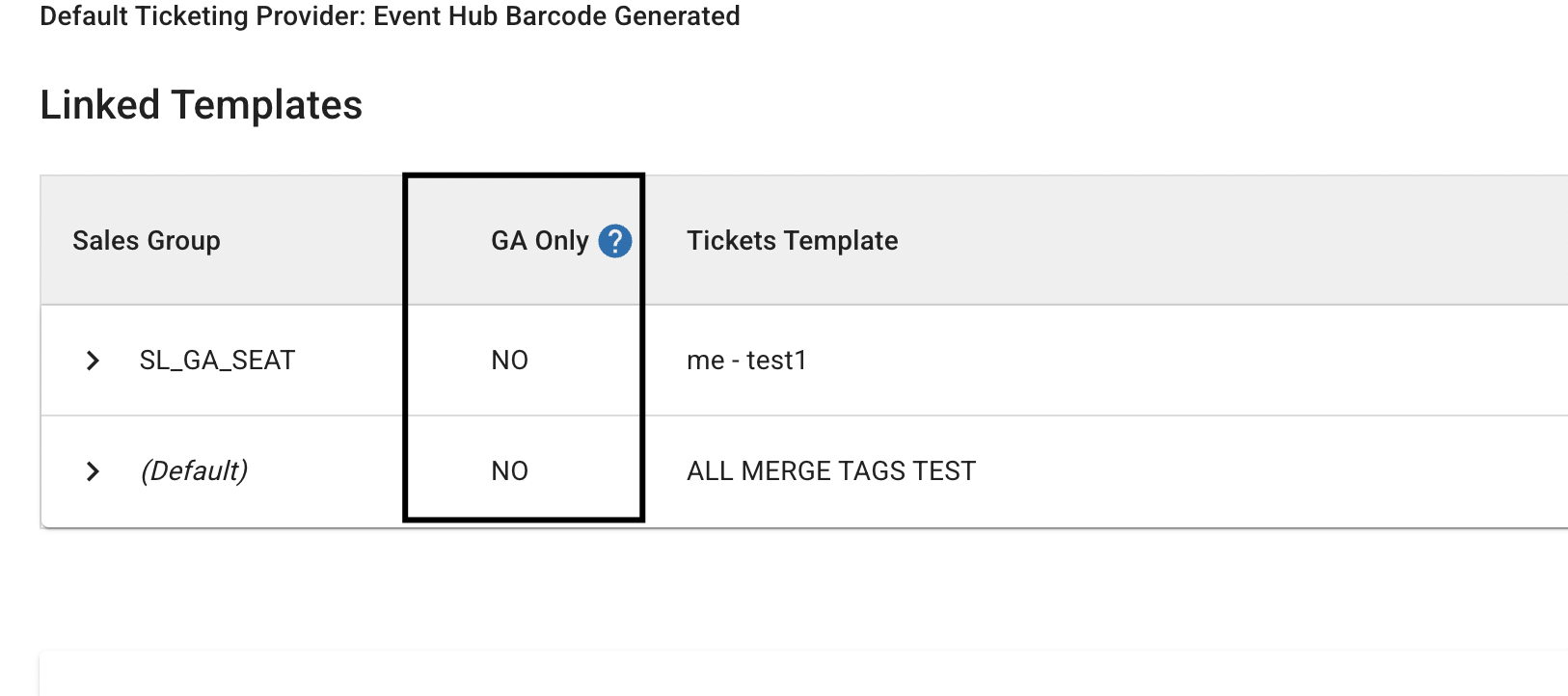Click white space between table and lower card
Screen dimensions: 1568x696
[x=771, y=588]
